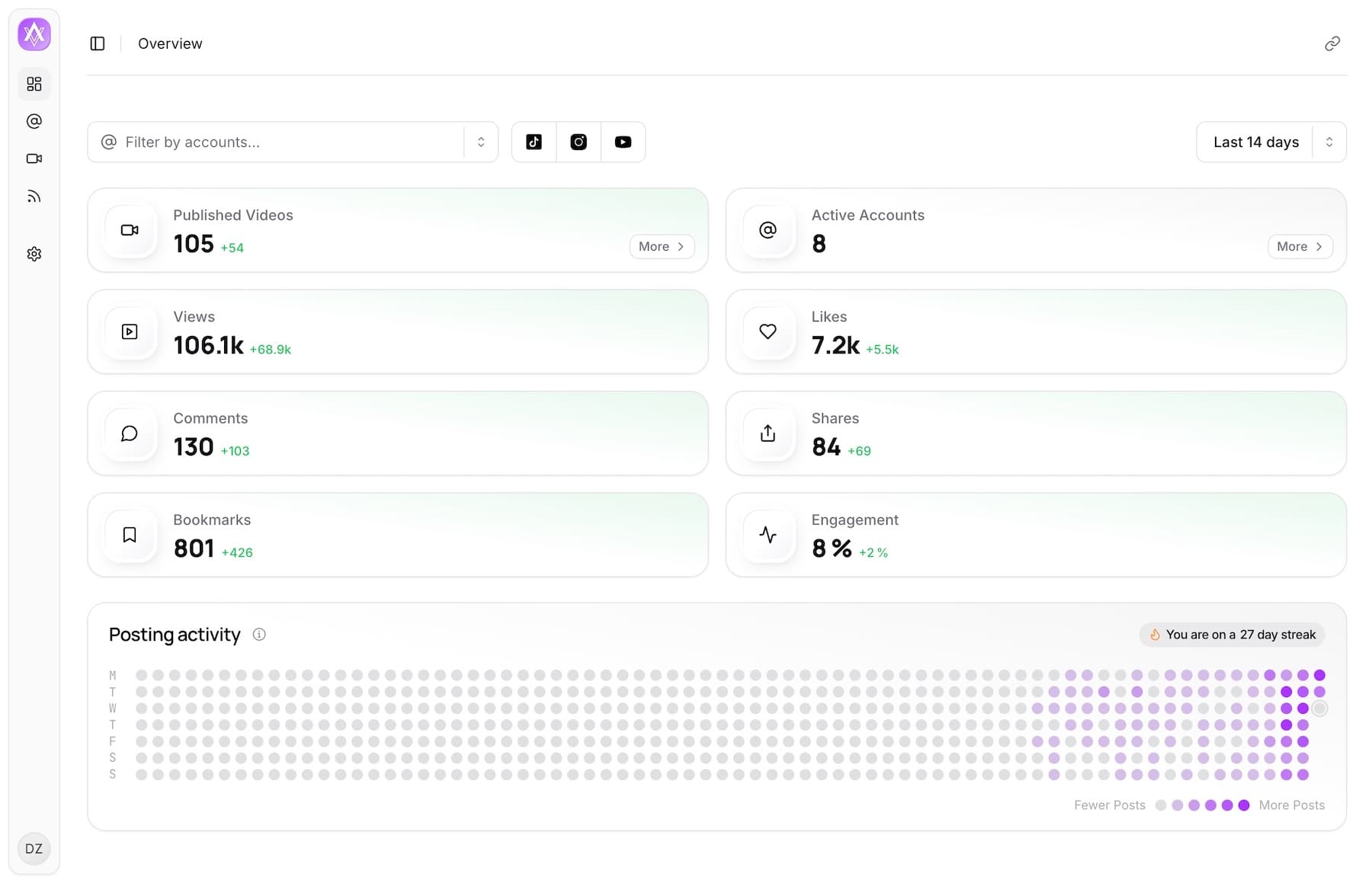Click the Posting activity heading
1372x883 pixels.
point(175,635)
